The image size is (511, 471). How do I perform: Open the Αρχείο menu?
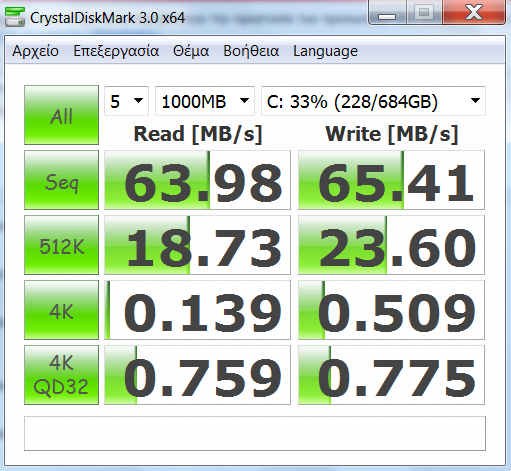(x=35, y=51)
